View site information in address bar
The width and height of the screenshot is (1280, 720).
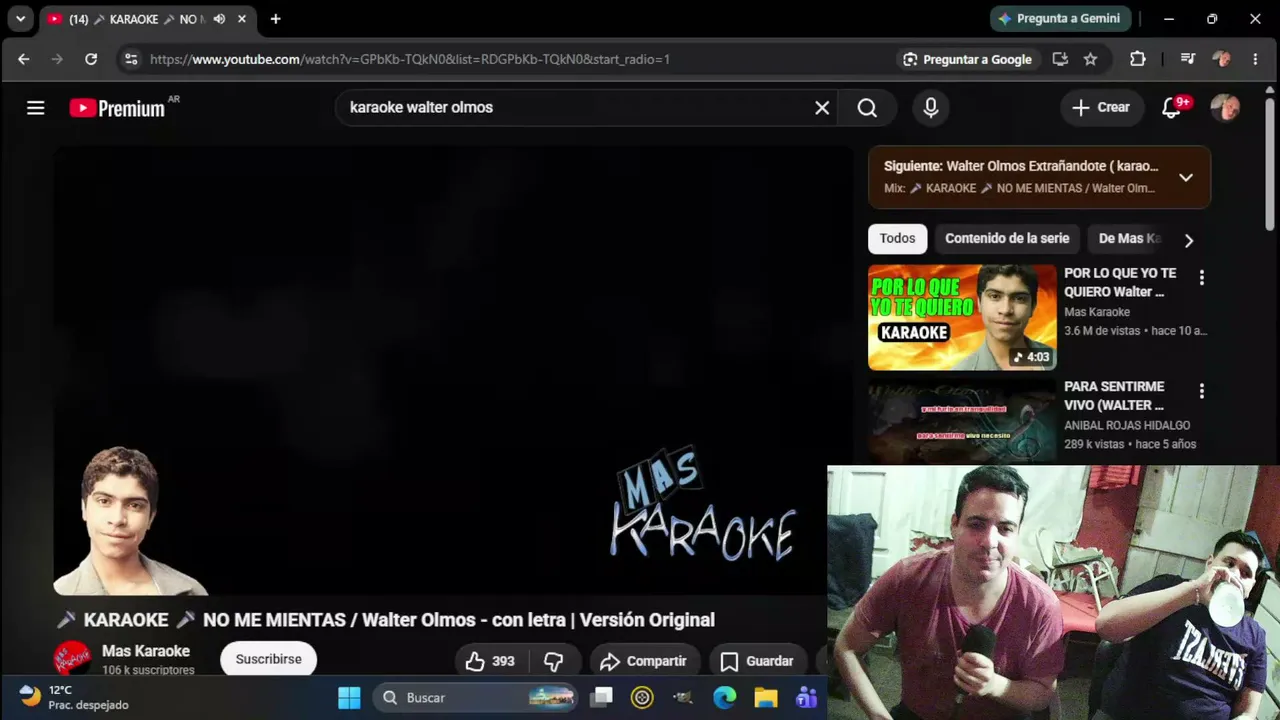(131, 59)
